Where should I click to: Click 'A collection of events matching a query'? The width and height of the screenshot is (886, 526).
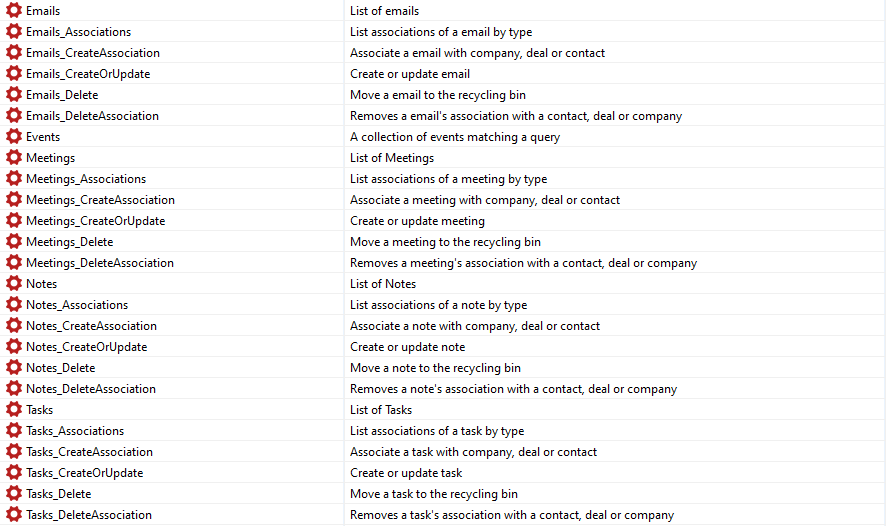tap(455, 137)
